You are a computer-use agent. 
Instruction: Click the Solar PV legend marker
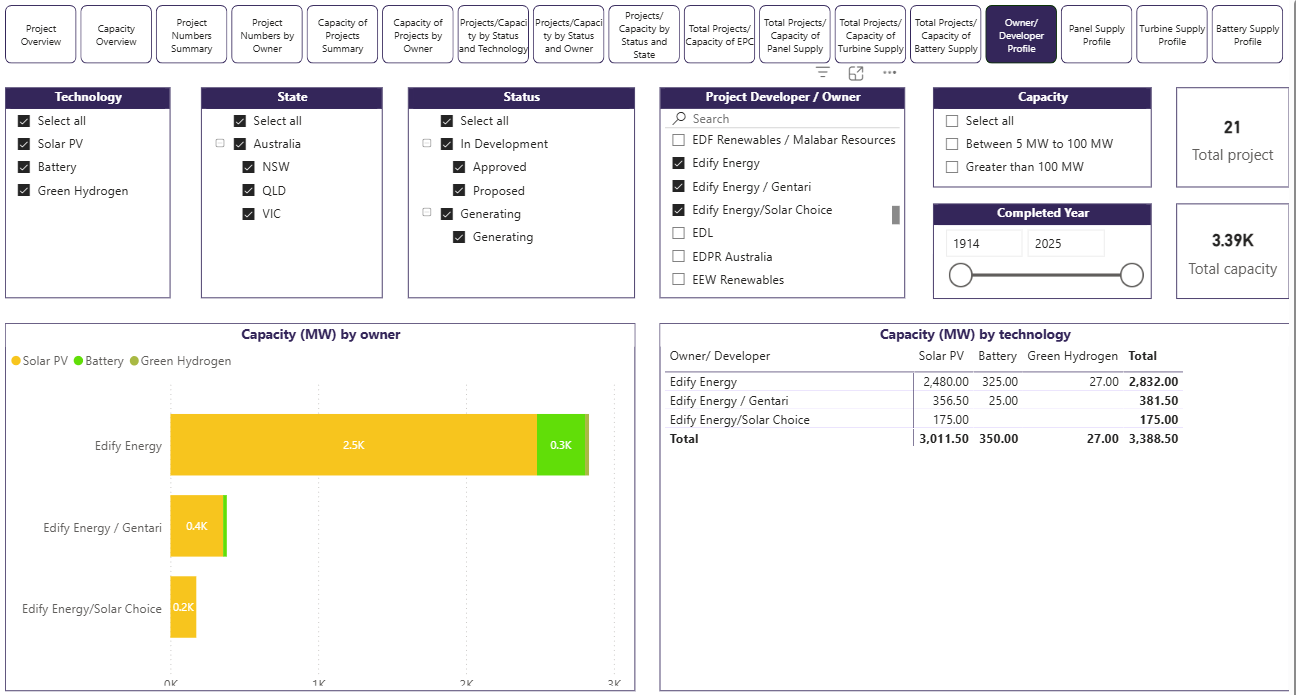click(16, 361)
